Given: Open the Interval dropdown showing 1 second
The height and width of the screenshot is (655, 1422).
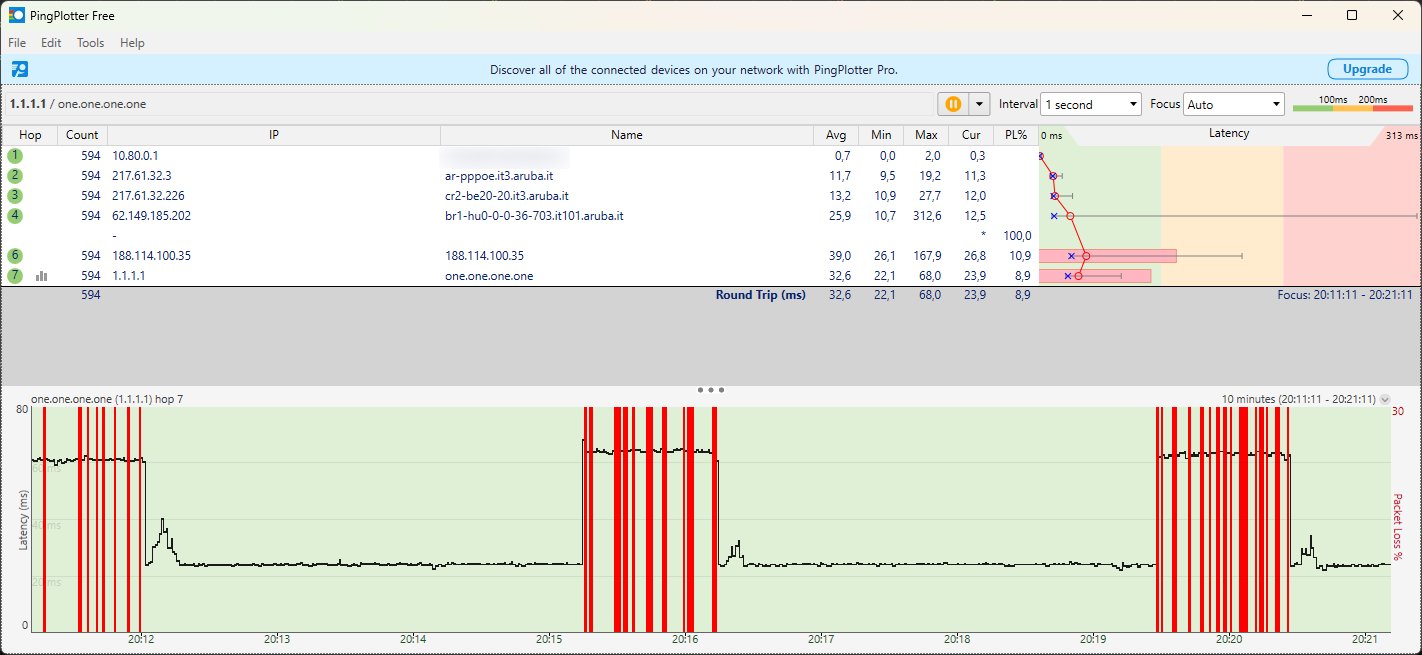Looking at the screenshot, I should [1091, 104].
